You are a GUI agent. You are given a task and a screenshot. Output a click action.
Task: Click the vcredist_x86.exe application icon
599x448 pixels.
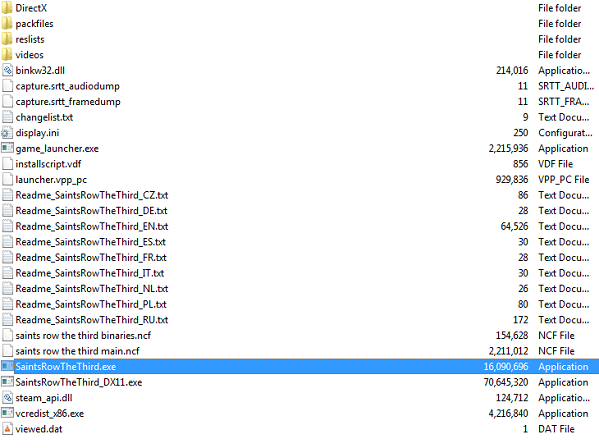click(7, 413)
